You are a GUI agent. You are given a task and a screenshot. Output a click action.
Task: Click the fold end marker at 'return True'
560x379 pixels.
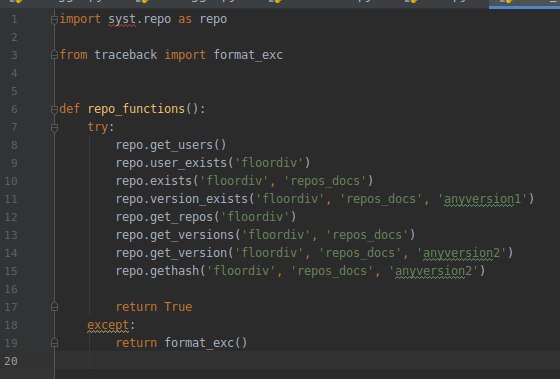click(x=54, y=307)
